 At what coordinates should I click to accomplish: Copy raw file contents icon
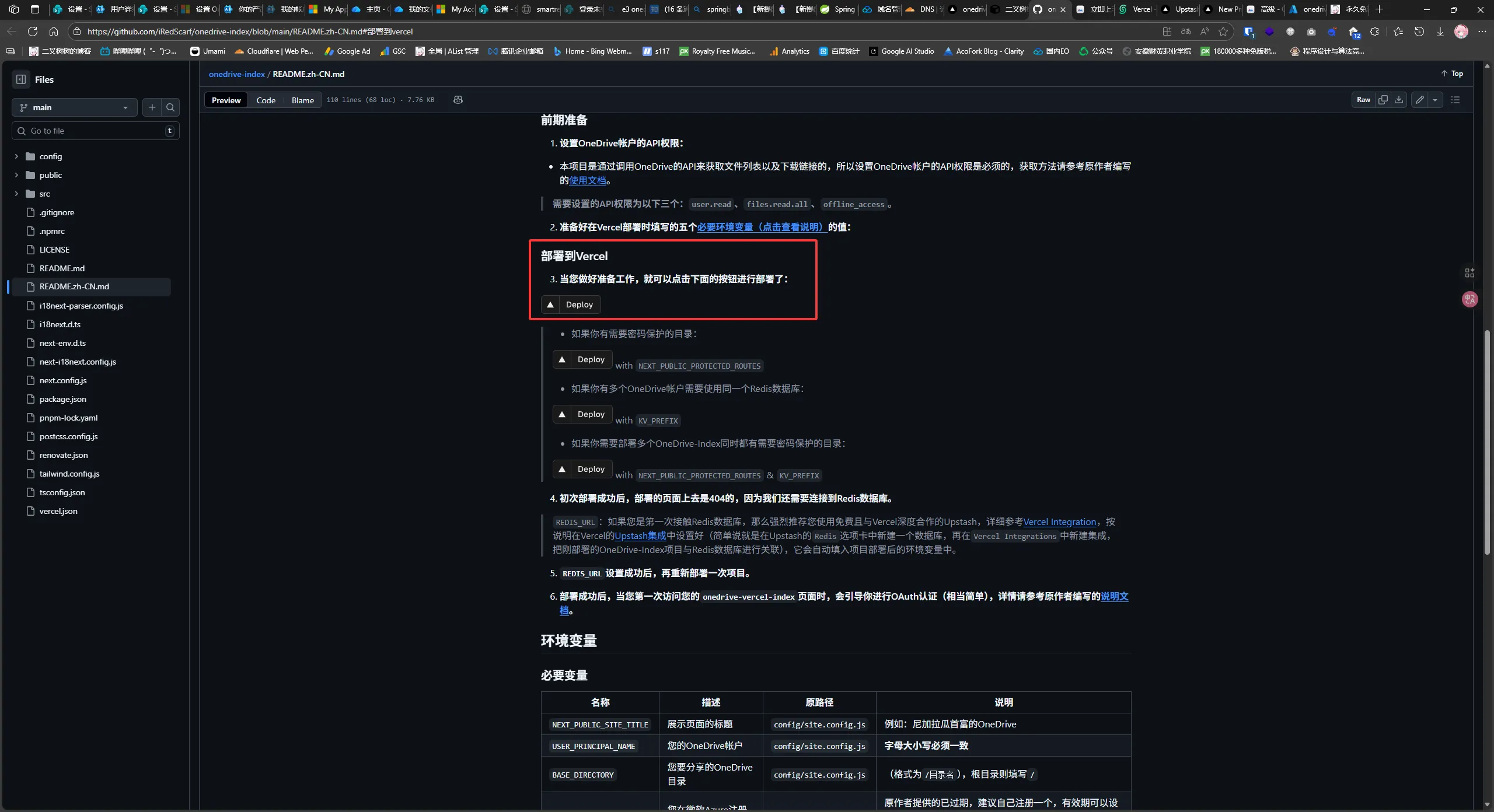tap(1383, 100)
